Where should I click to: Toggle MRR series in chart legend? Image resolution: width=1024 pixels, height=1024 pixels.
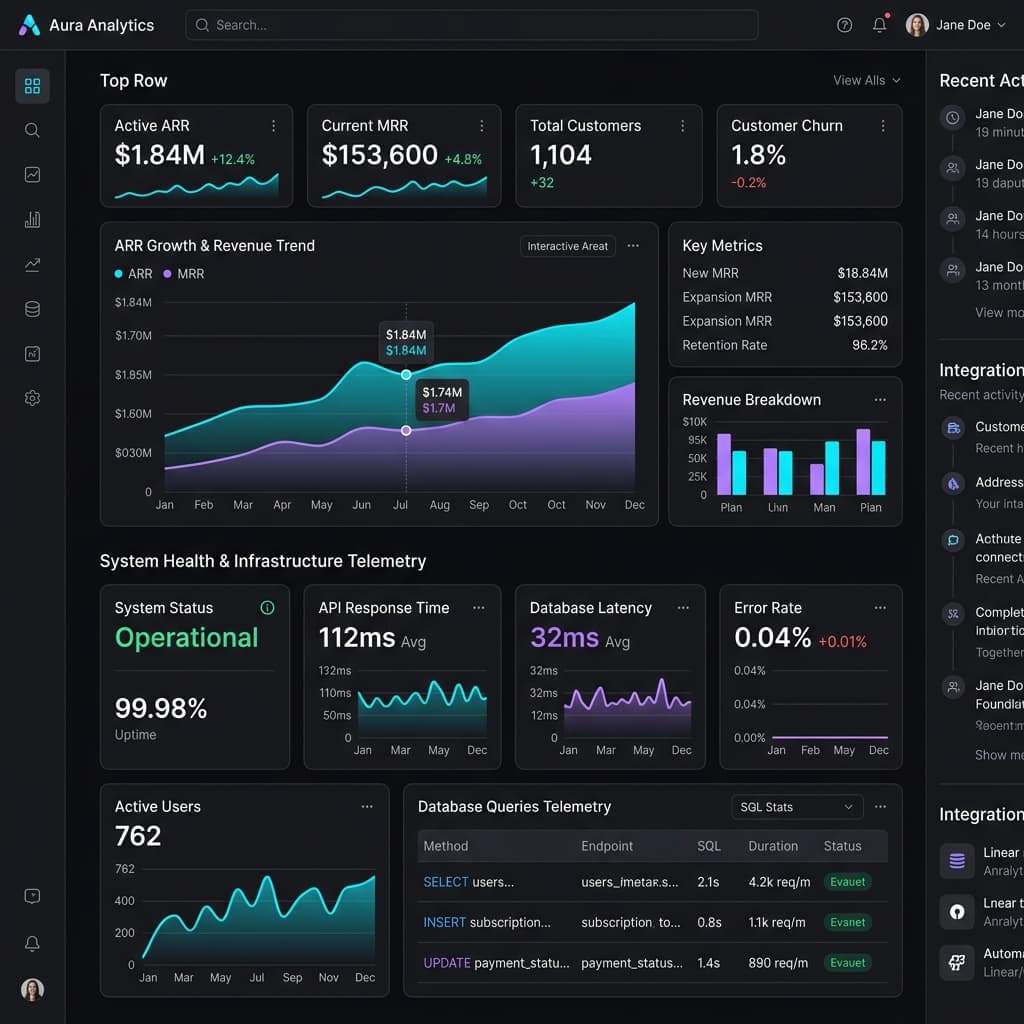[184, 274]
